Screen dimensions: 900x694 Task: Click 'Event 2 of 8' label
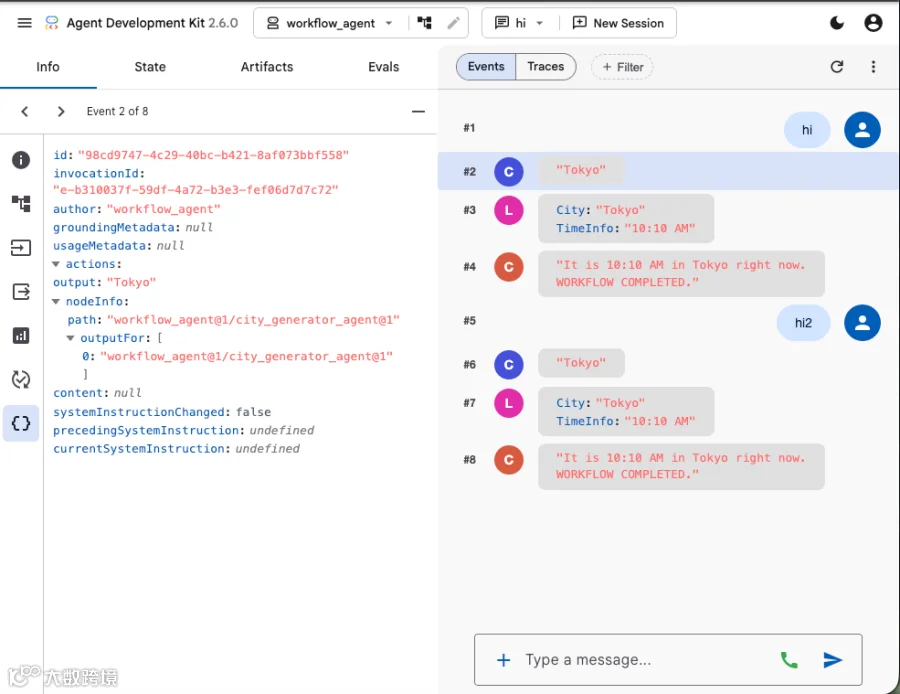pyautogui.click(x=117, y=111)
